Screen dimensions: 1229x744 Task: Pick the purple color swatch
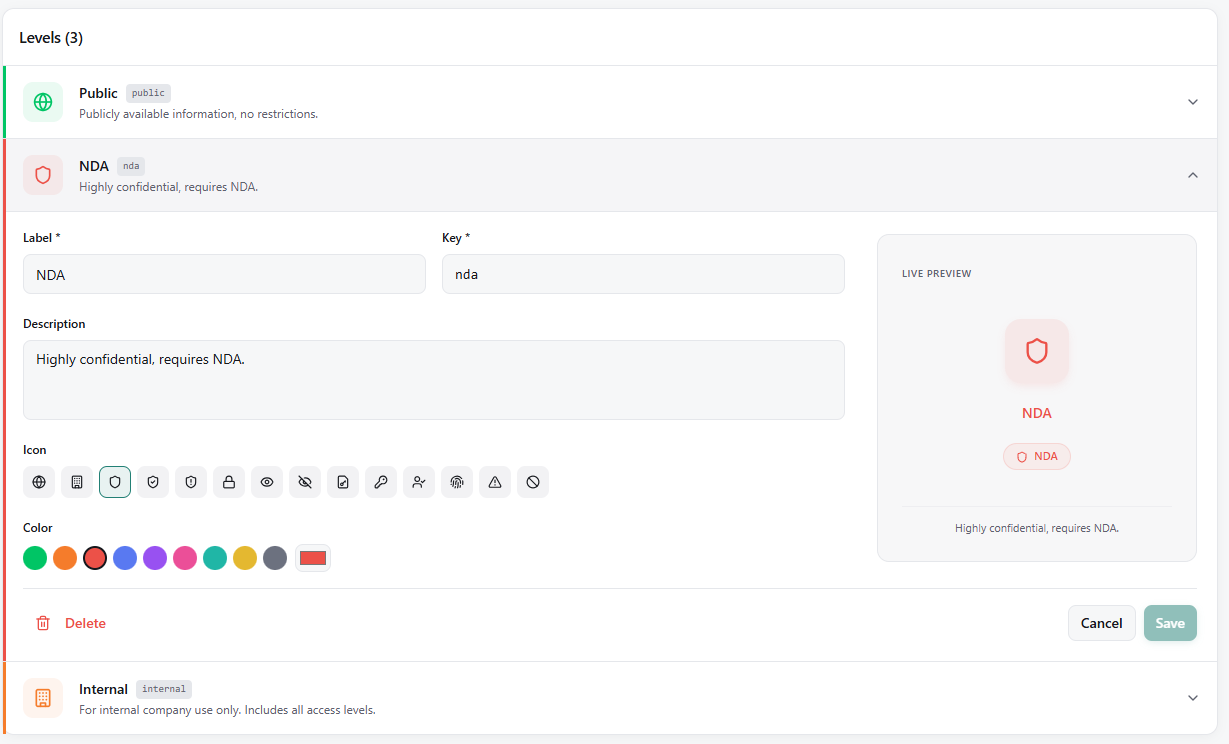(x=155, y=558)
